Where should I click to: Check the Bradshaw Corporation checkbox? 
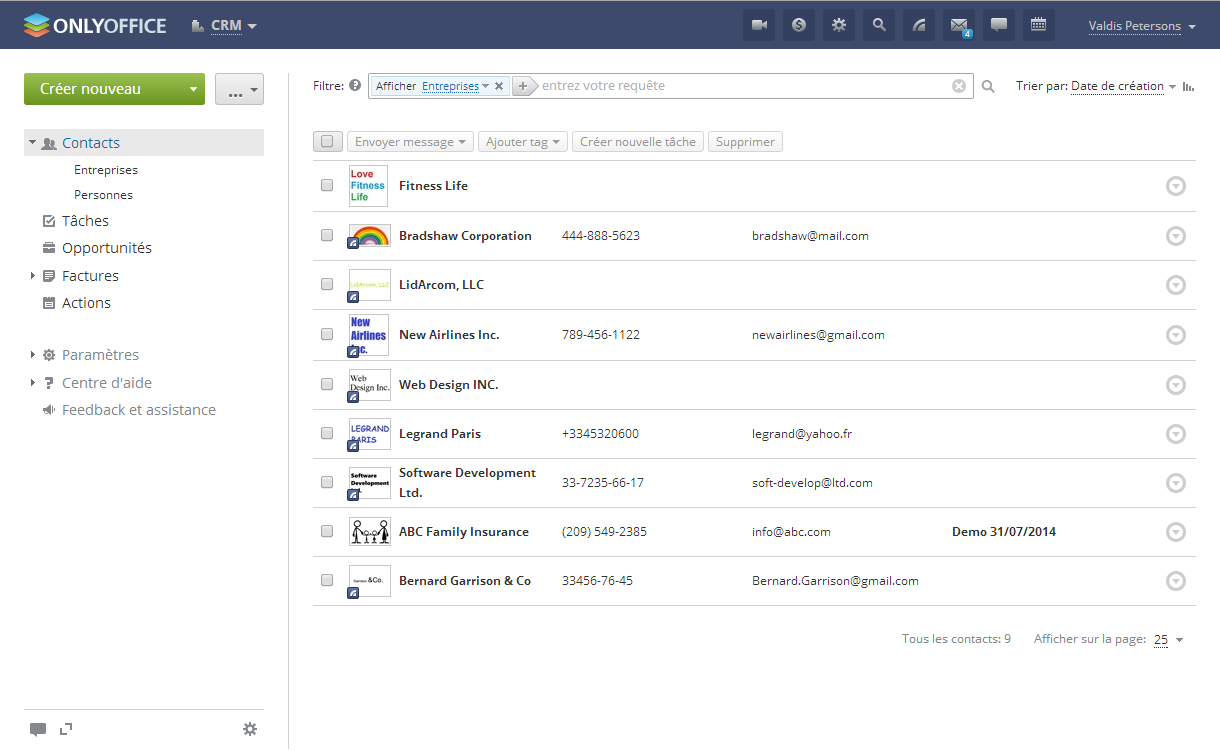[327, 235]
